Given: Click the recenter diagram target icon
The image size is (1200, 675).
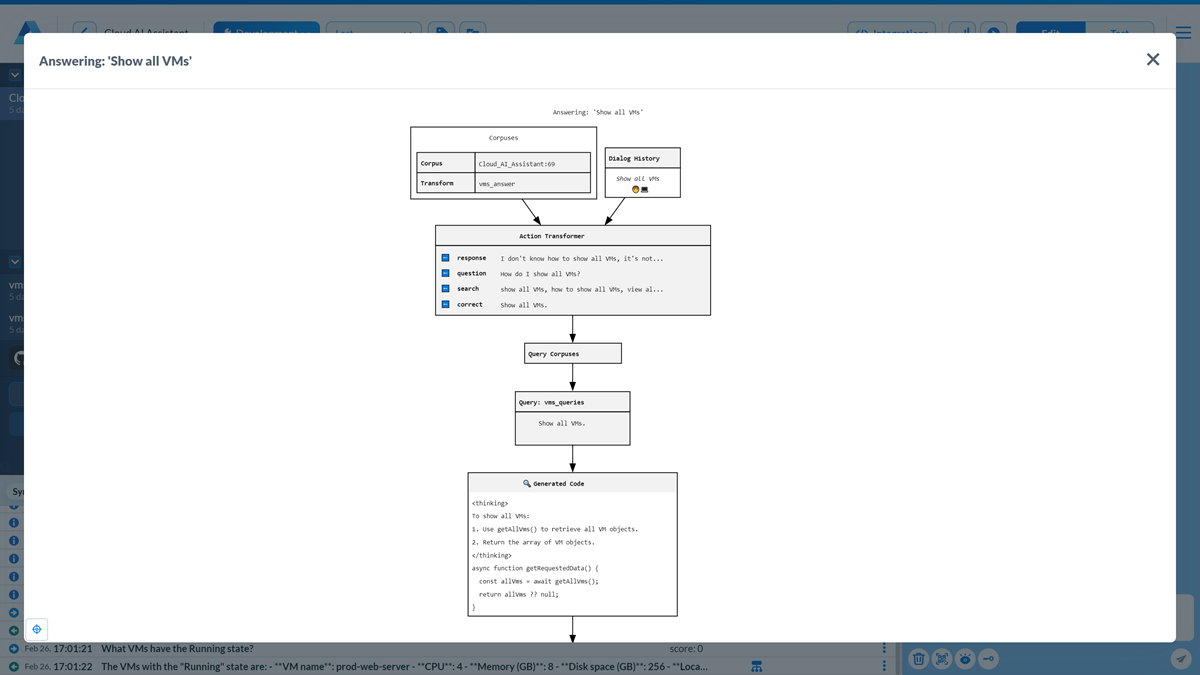Looking at the screenshot, I should coord(37,629).
